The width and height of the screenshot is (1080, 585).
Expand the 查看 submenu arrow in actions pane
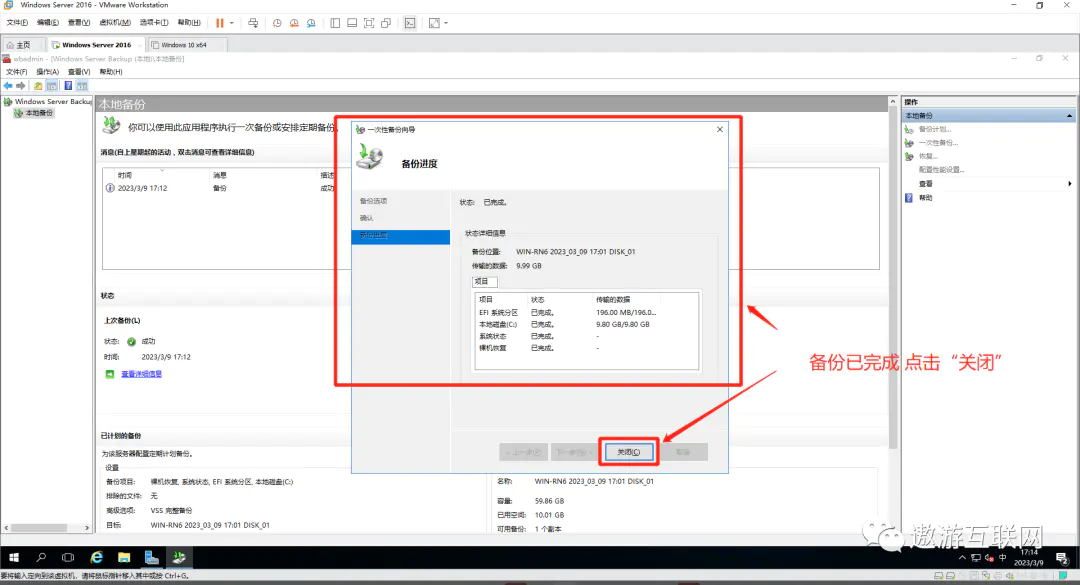click(1070, 183)
